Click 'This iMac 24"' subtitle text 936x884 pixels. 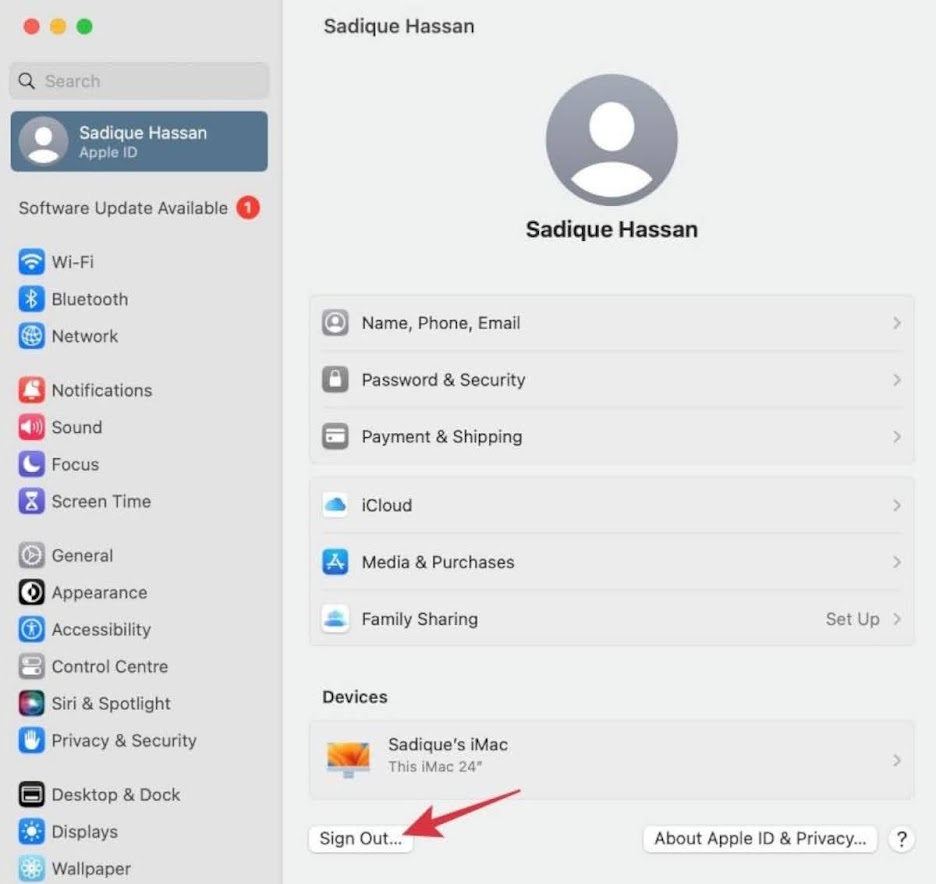point(435,766)
